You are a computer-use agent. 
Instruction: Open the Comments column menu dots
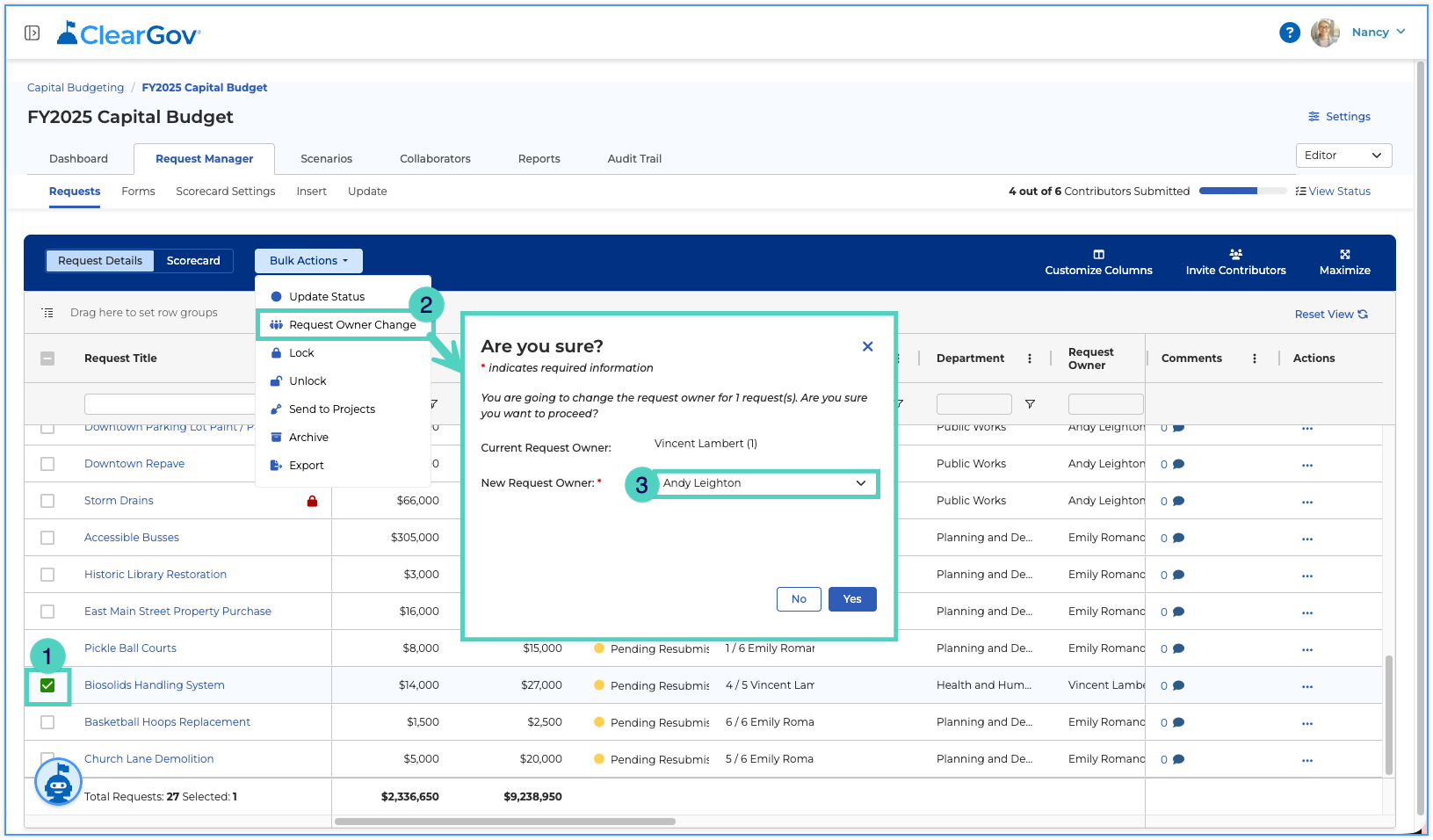pyautogui.click(x=1255, y=358)
